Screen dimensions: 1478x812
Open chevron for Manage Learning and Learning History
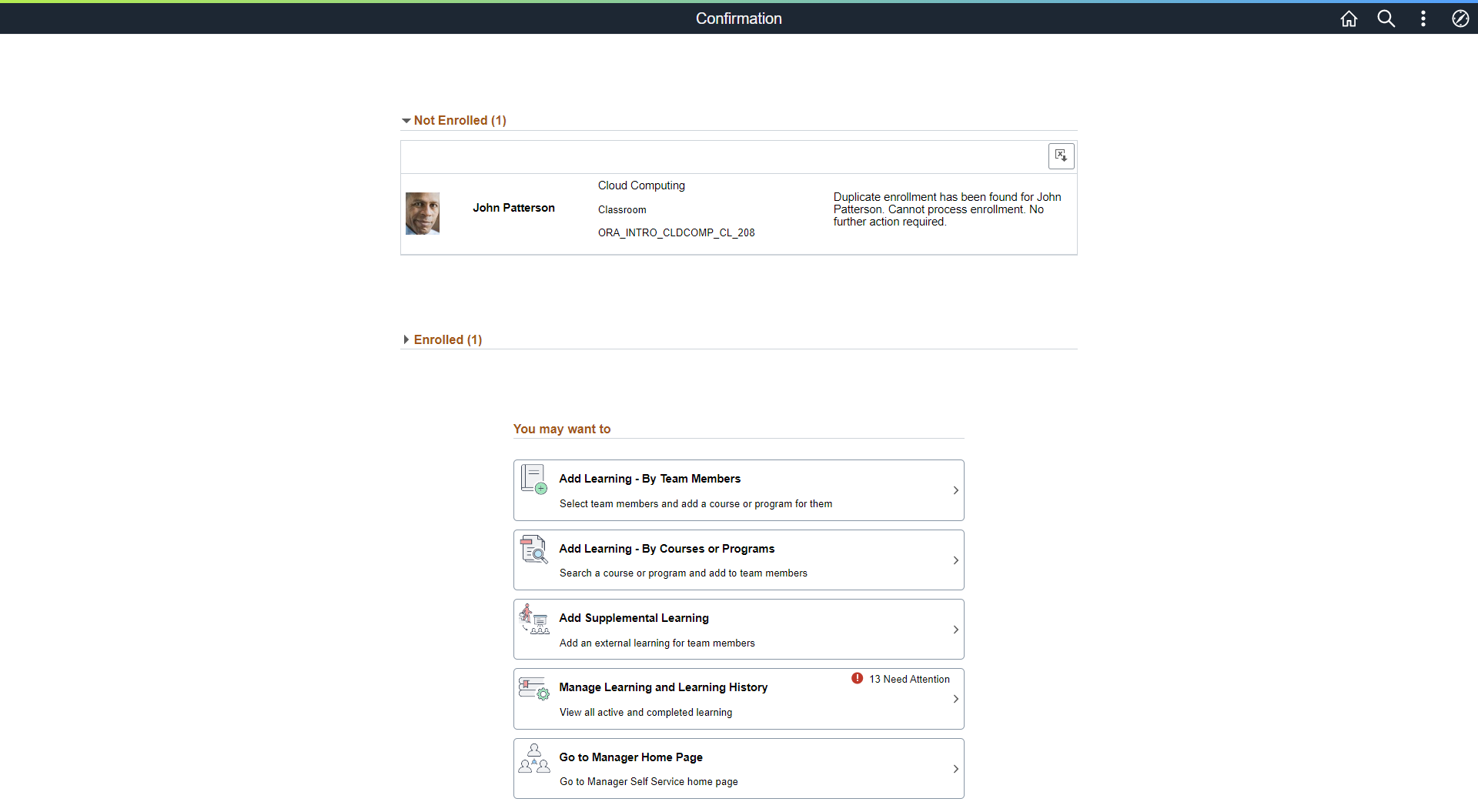tap(955, 699)
